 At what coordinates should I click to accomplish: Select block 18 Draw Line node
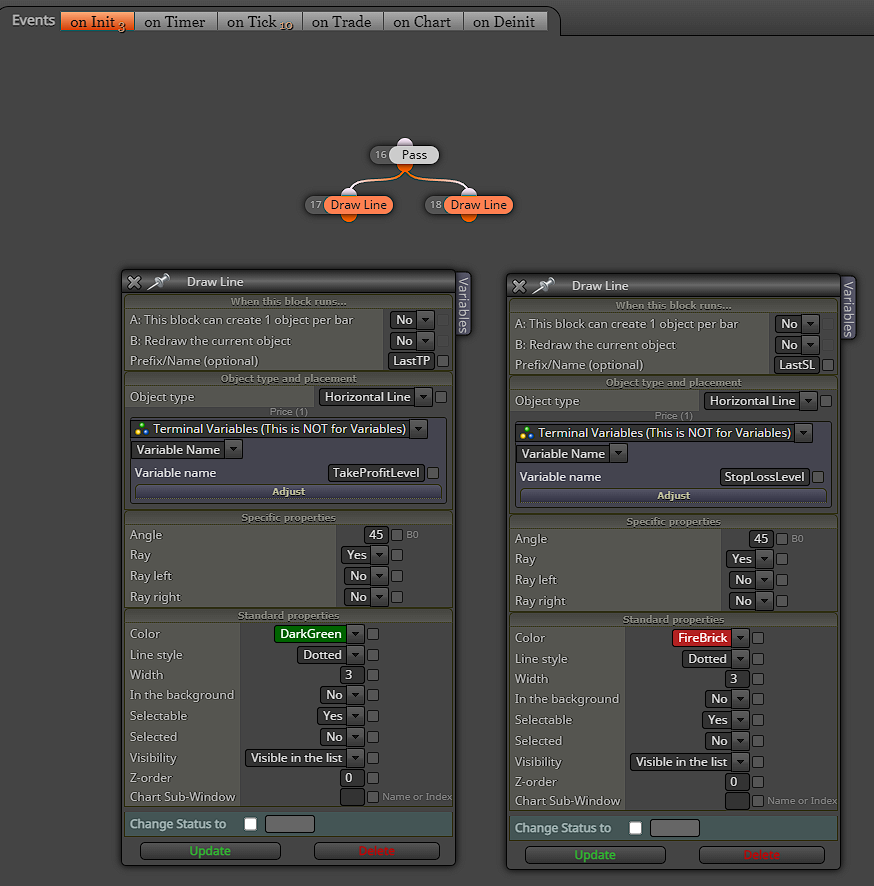(479, 205)
